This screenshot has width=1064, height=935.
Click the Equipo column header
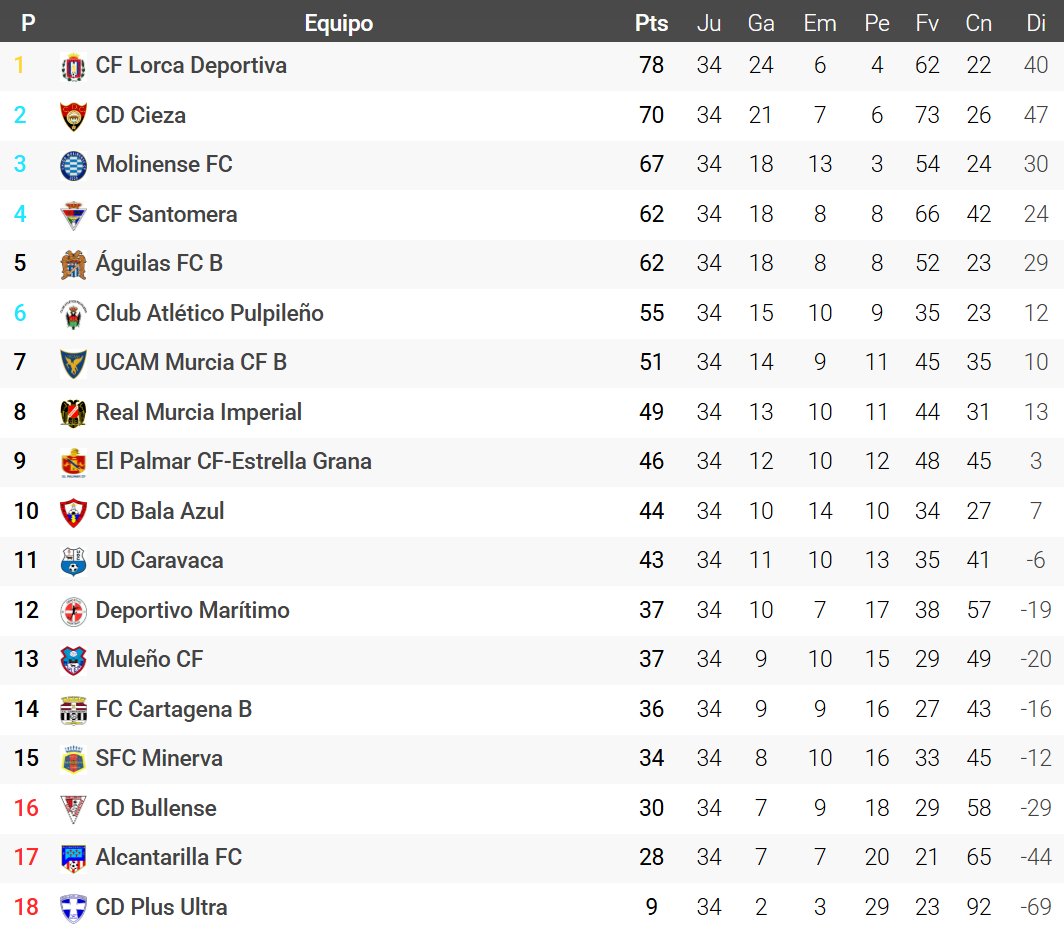click(338, 23)
